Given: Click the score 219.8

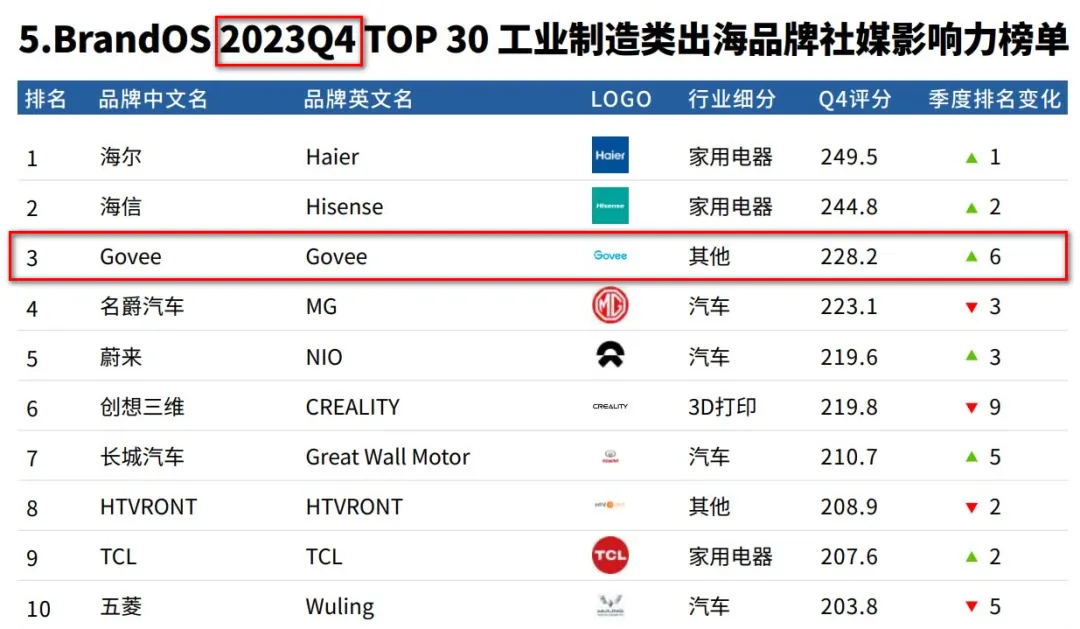Looking at the screenshot, I should (x=849, y=407).
